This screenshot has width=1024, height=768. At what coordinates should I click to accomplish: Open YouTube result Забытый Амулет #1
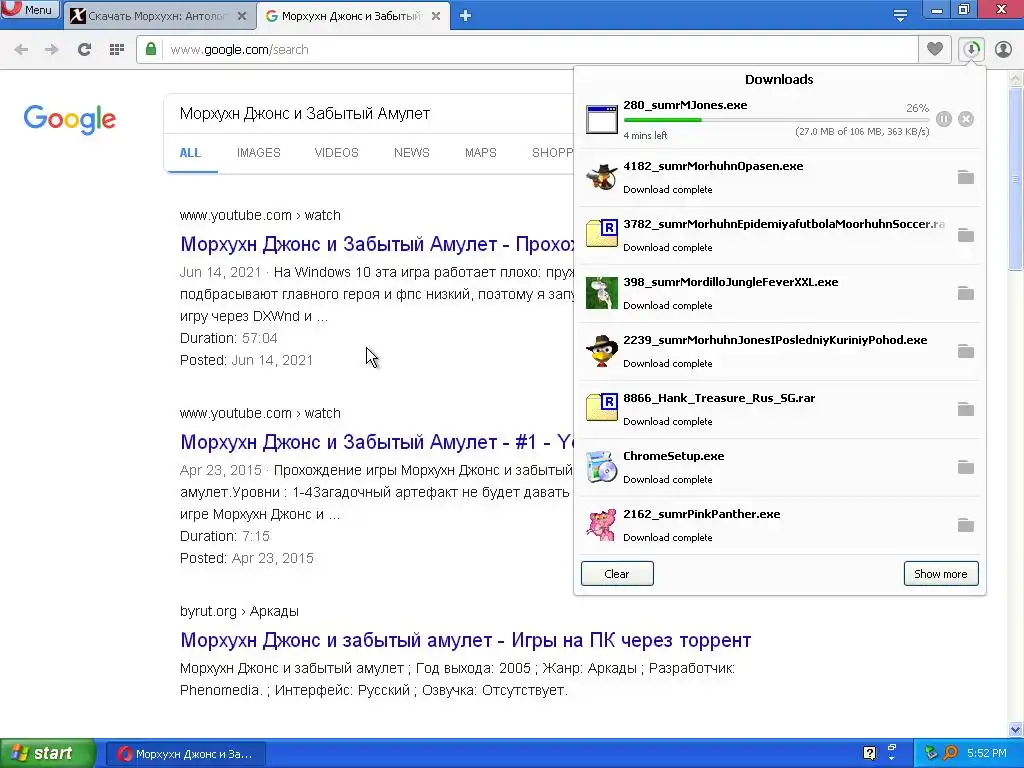(x=377, y=442)
